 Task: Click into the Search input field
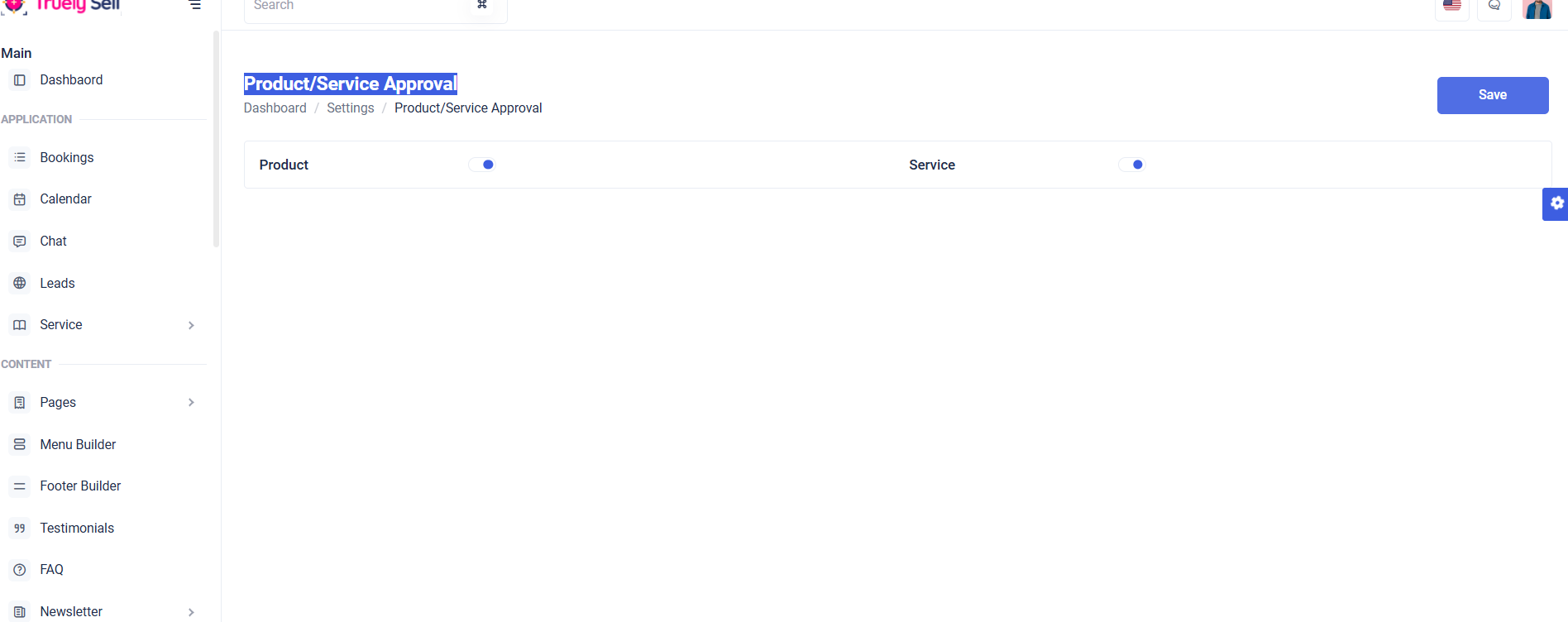click(x=356, y=7)
